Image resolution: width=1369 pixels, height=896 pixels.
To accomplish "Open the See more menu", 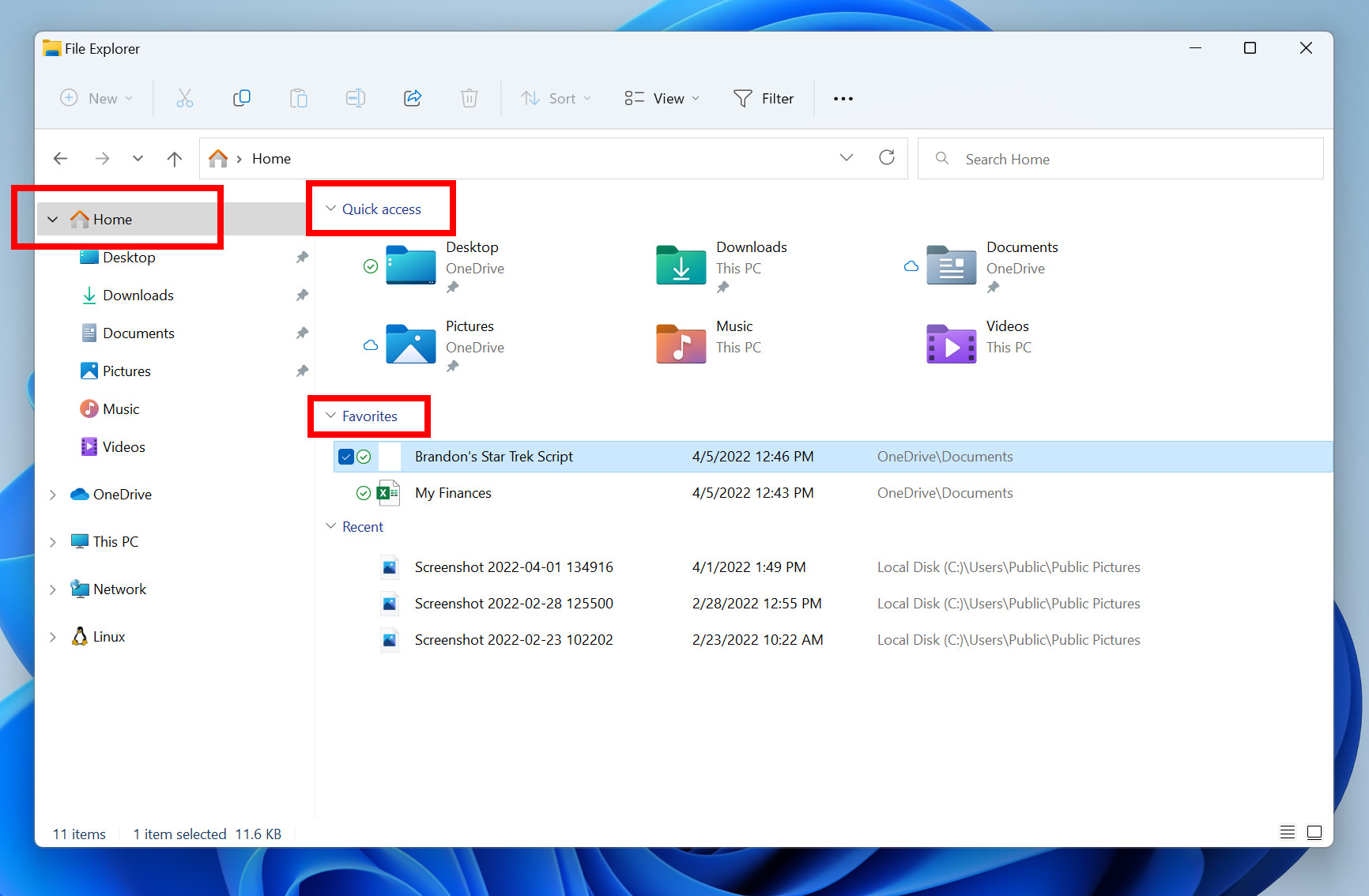I will 843,98.
